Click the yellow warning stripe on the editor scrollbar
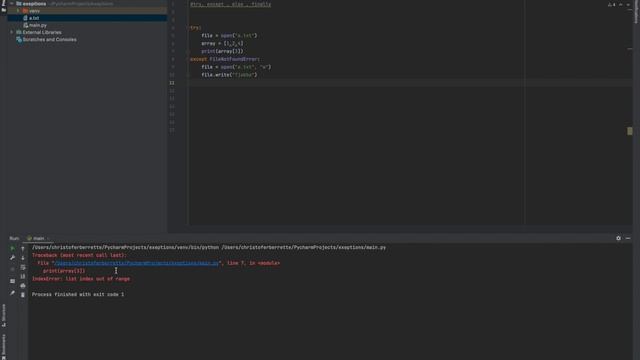640x360 pixels. (630, 131)
